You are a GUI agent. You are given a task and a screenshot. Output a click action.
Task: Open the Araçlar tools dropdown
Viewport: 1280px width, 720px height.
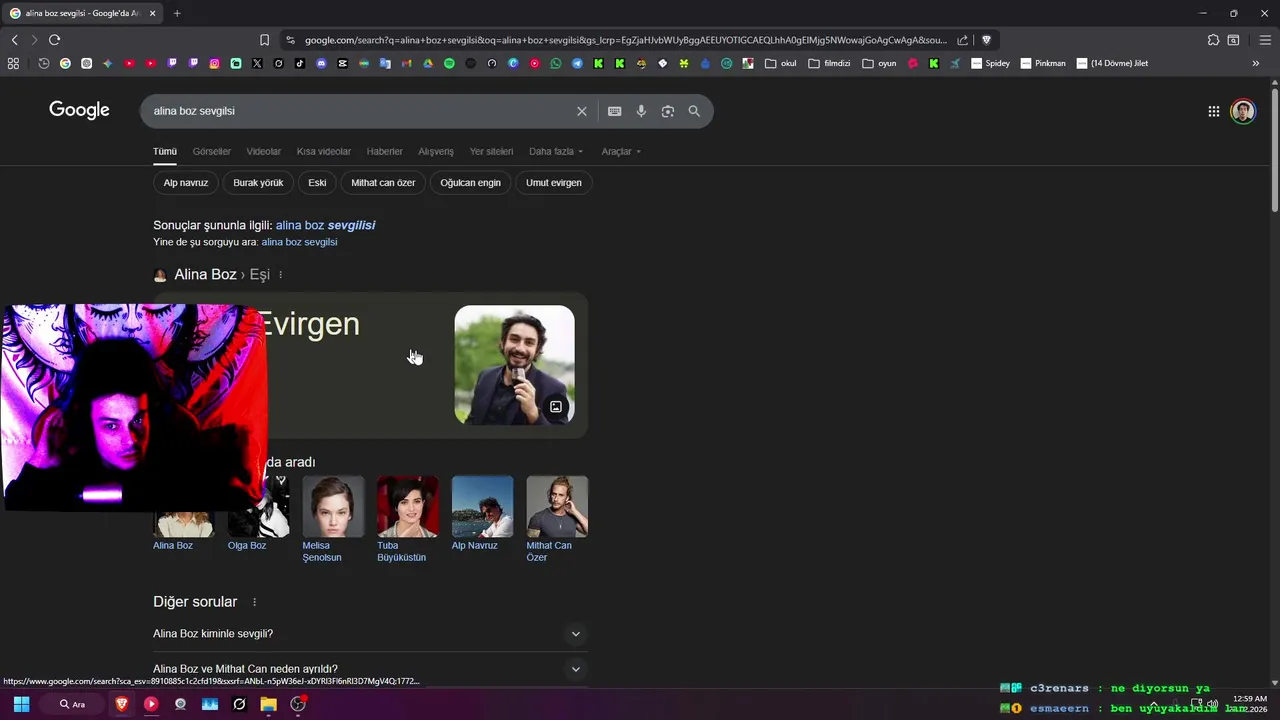[x=621, y=151]
